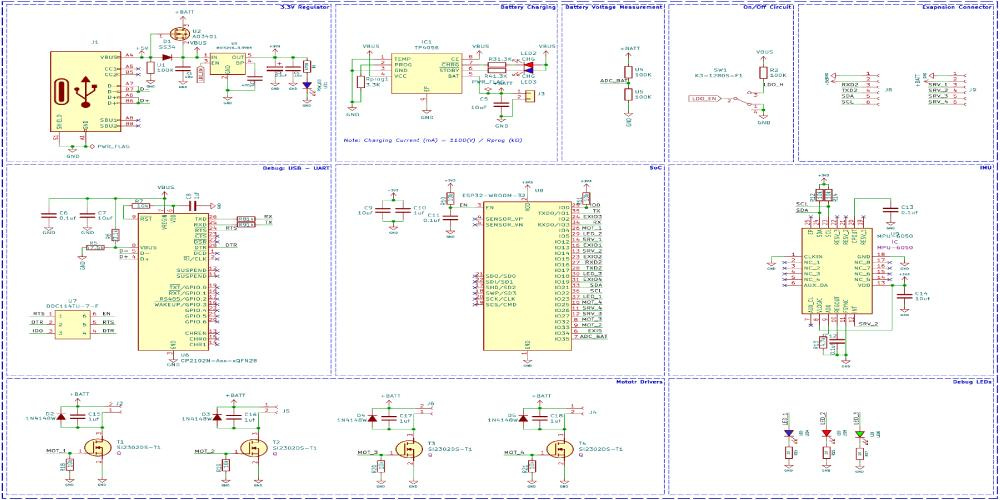Click the 'Expansion Connector' section title
The height and width of the screenshot is (500, 1000).
coord(956,6)
